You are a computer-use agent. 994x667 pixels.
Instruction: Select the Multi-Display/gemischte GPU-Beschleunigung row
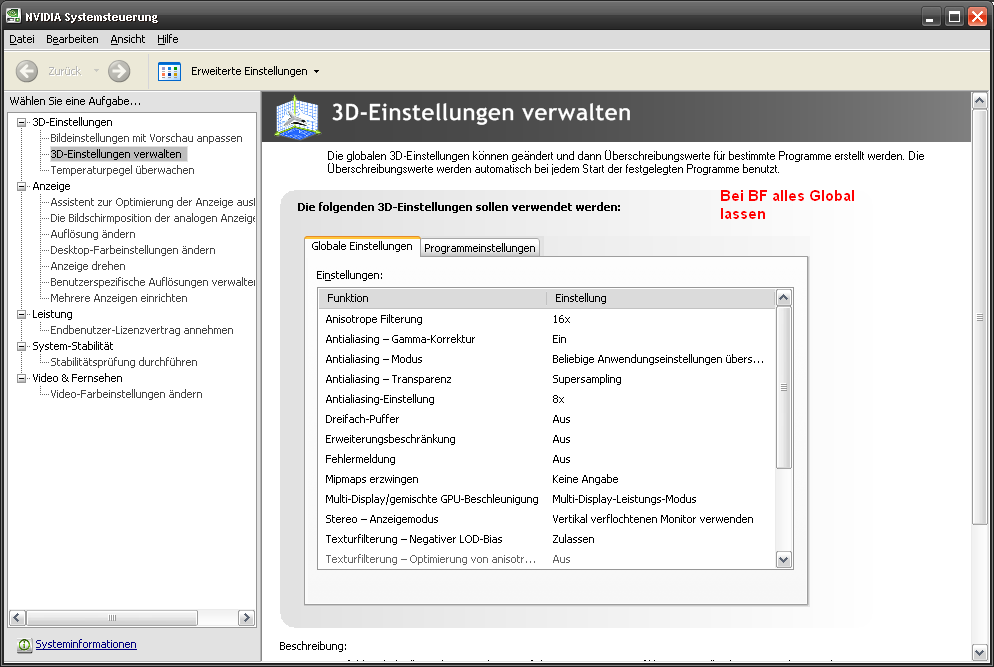tap(547, 499)
